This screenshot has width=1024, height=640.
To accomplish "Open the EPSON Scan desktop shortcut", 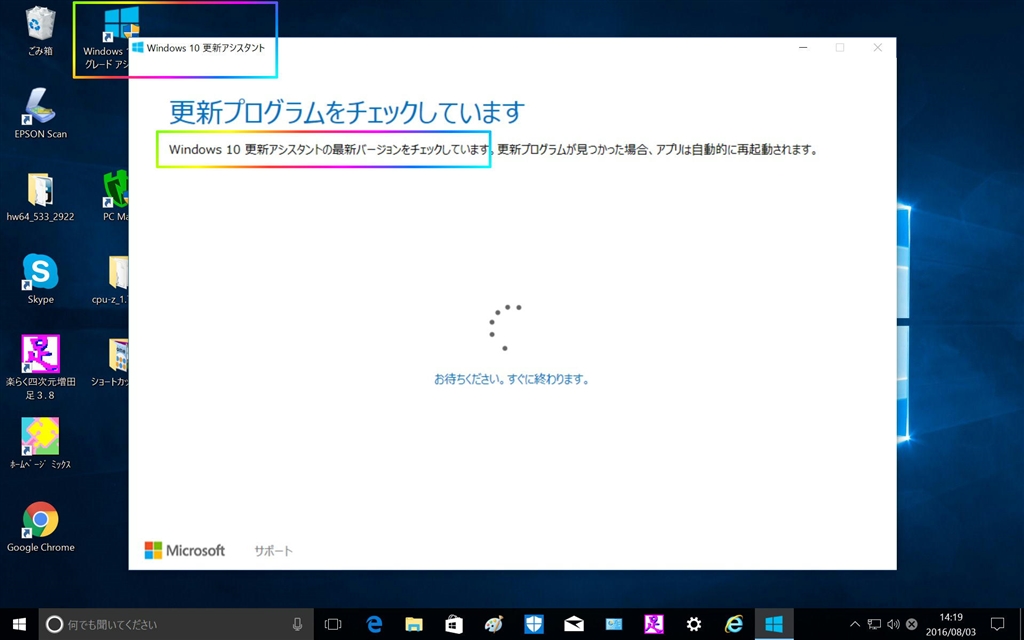I will point(40,112).
